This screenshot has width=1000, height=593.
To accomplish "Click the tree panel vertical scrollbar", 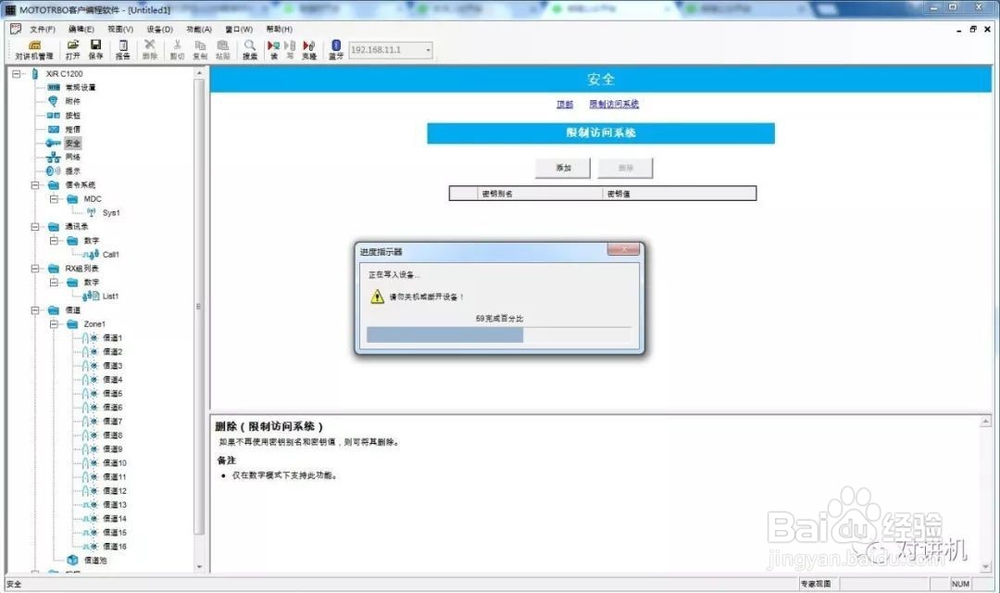I will [199, 306].
